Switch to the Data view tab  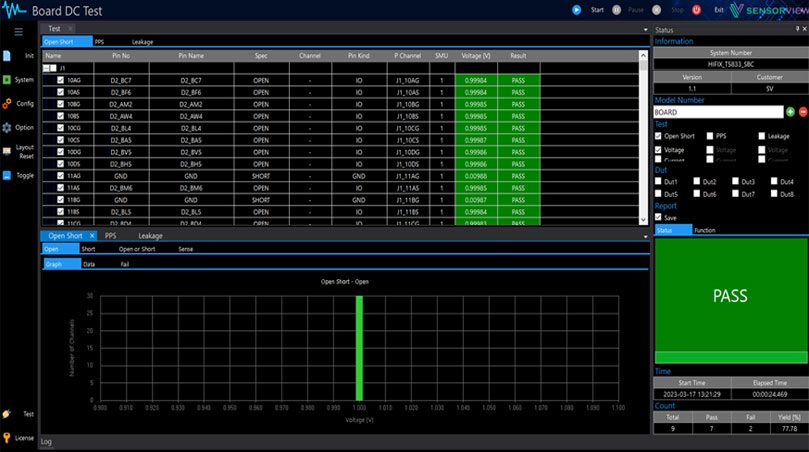[89, 264]
